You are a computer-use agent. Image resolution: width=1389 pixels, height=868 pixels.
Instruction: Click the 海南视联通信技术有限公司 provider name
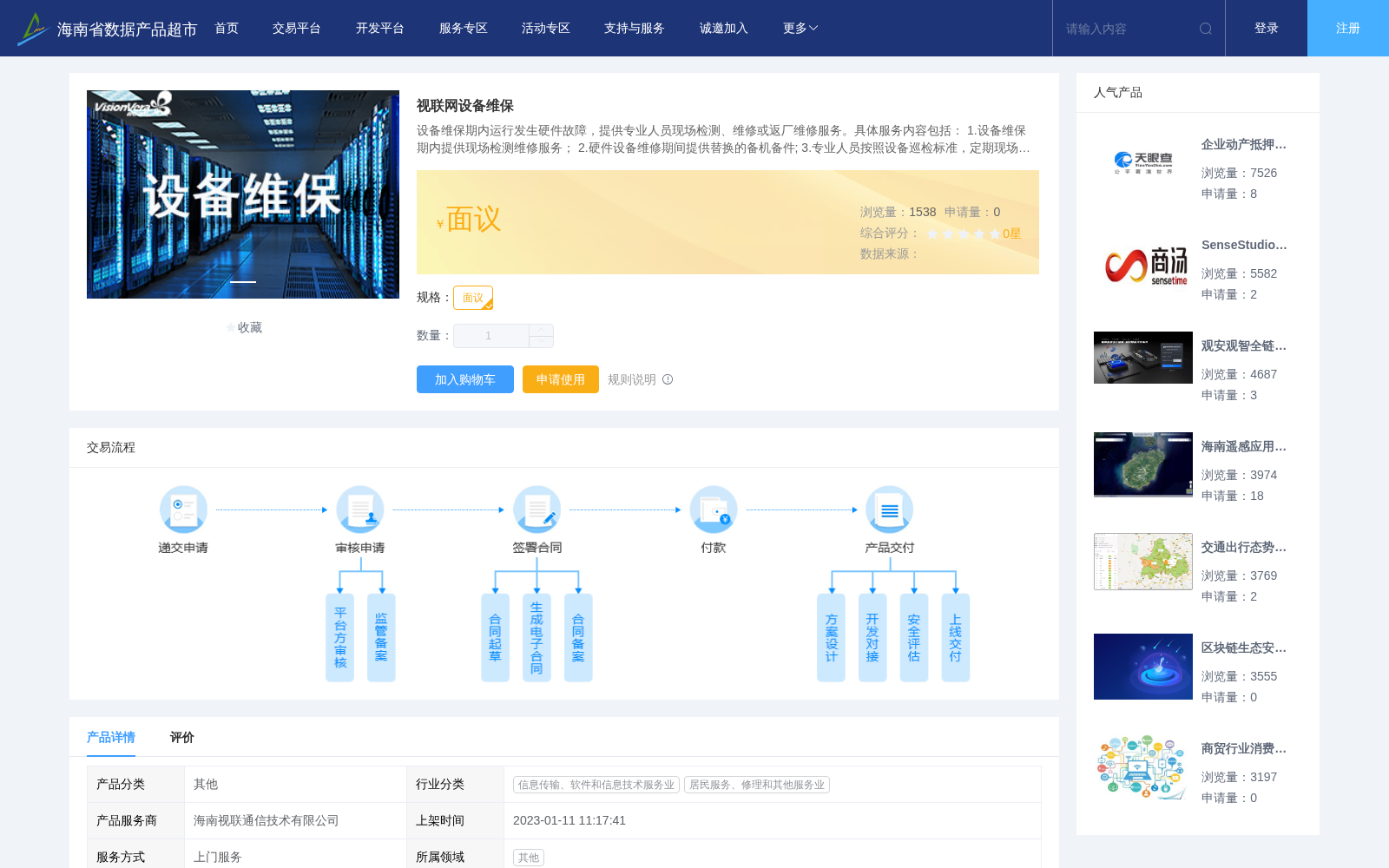(267, 820)
